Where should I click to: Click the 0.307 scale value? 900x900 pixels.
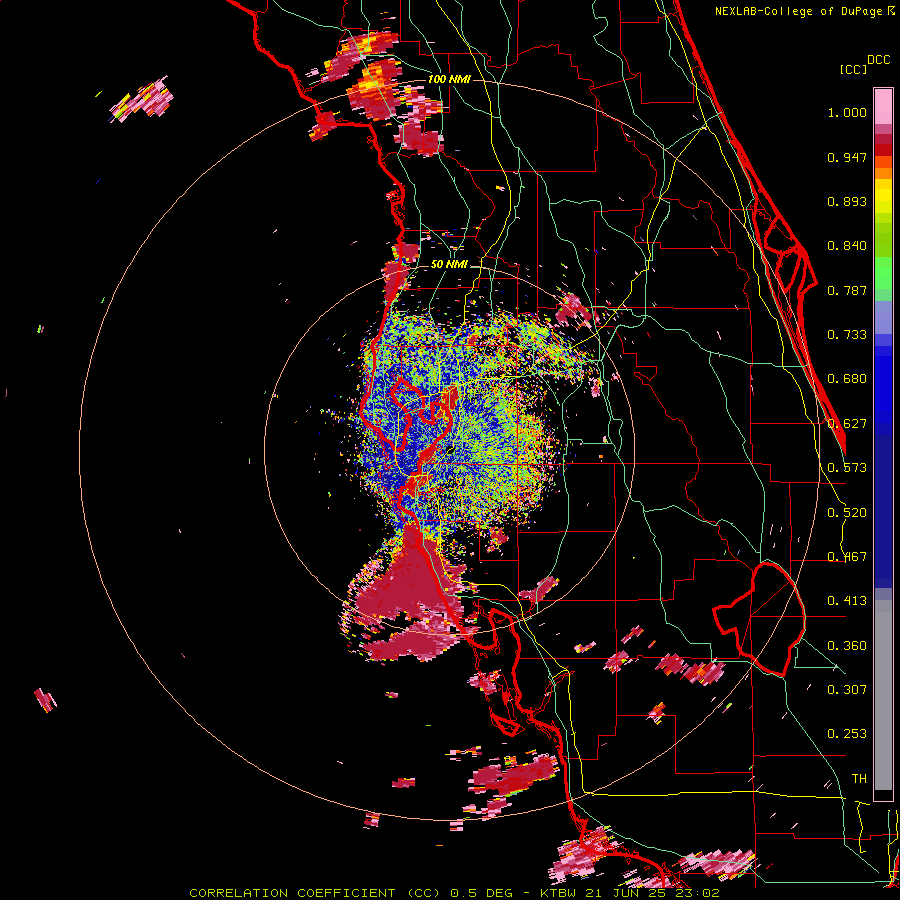[x=847, y=689]
